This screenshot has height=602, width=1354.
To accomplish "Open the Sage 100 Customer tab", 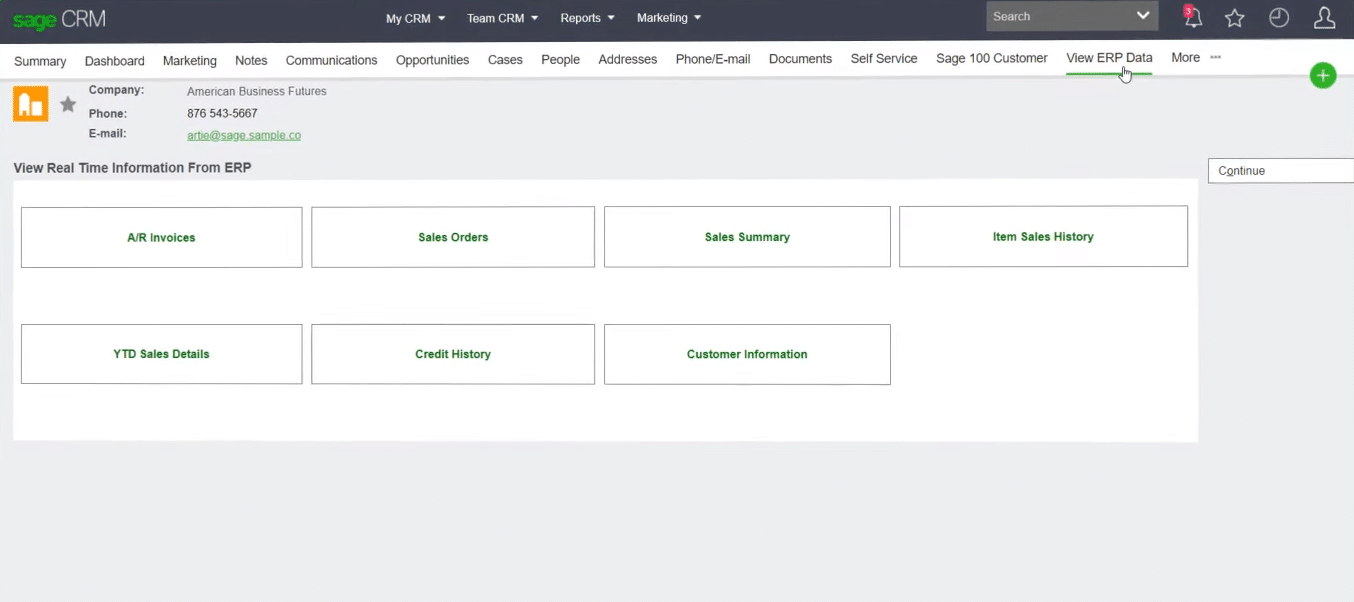I will 992,58.
